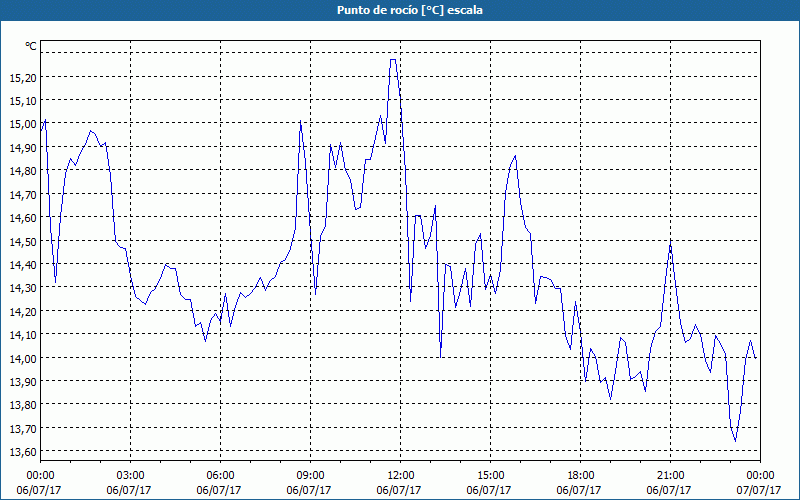Click the 13,60 y-axis label
The width and height of the screenshot is (800, 500).
click(23, 452)
